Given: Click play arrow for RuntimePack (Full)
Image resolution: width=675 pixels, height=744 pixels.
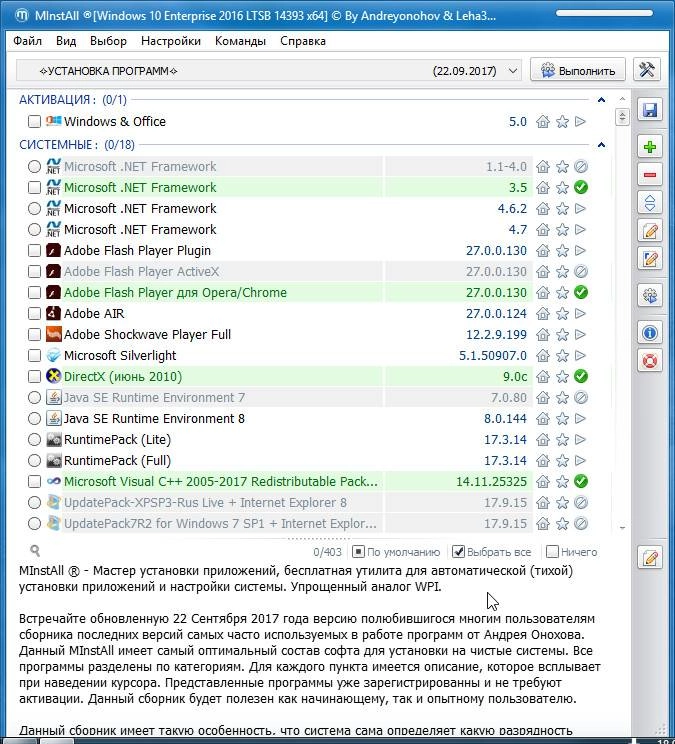Looking at the screenshot, I should pyautogui.click(x=581, y=461).
